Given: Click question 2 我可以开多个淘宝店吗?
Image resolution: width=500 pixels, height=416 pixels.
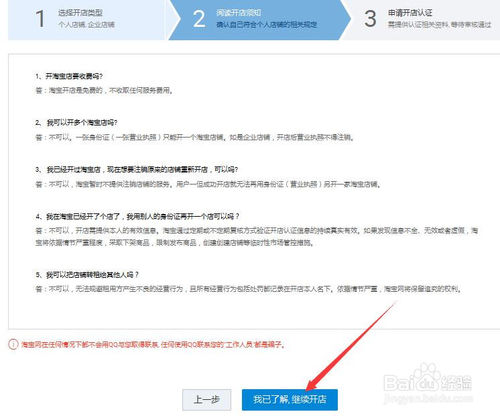Looking at the screenshot, I should 76,123.
